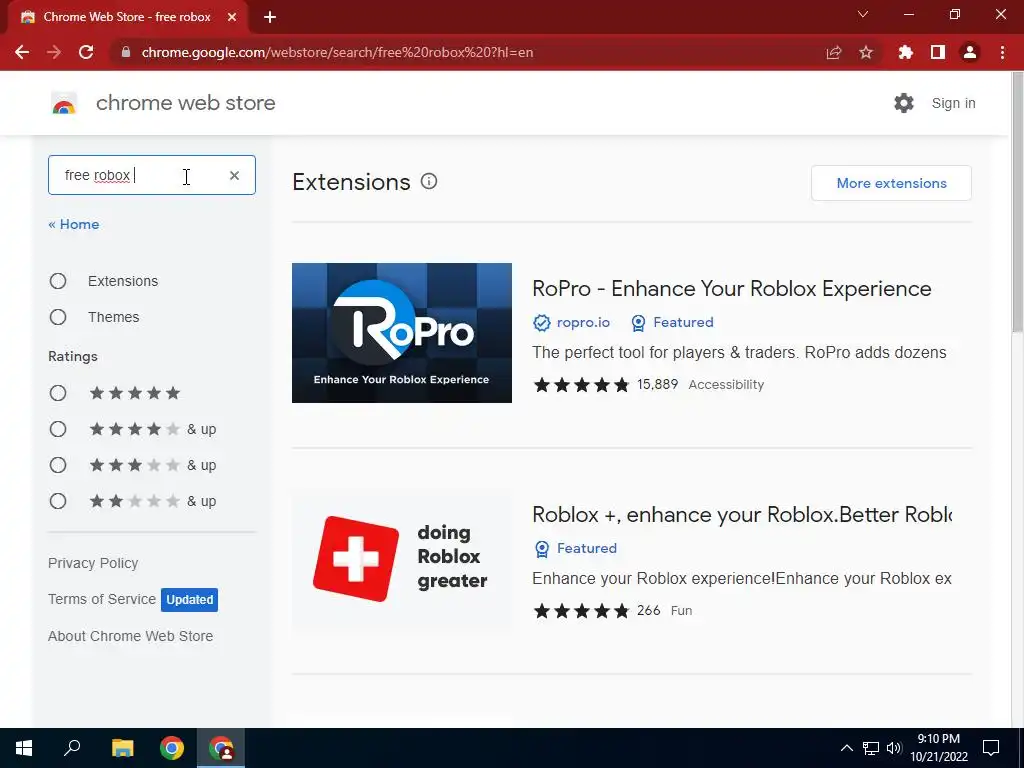Clear the search box with the X

pyautogui.click(x=234, y=175)
